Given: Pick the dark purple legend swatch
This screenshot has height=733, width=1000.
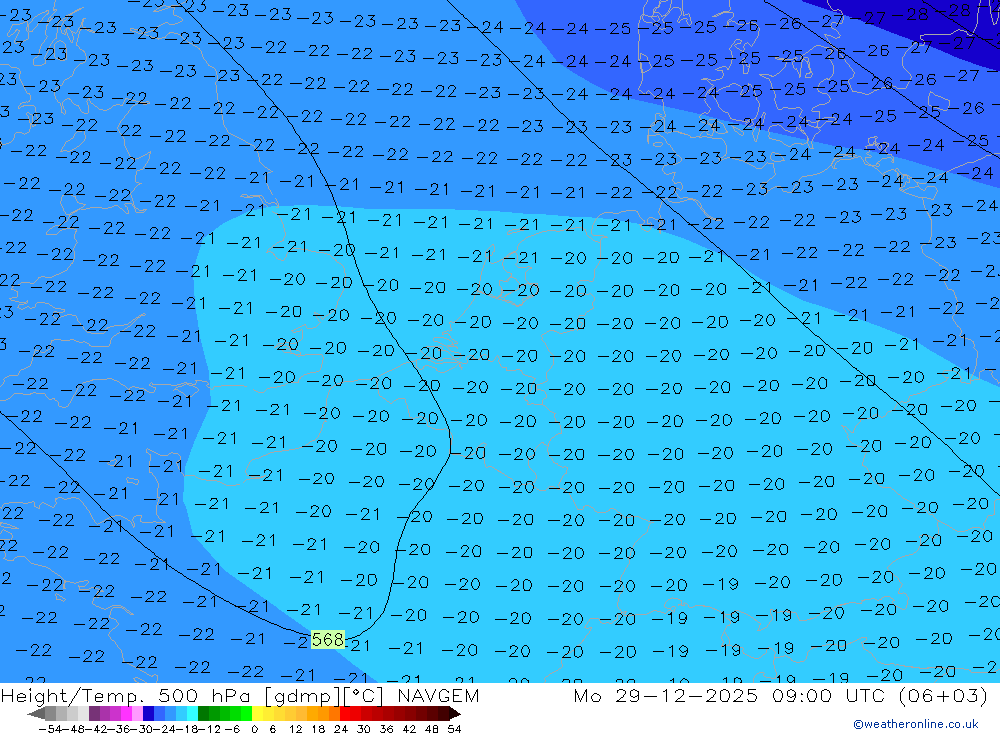Looking at the screenshot, I should (94, 713).
